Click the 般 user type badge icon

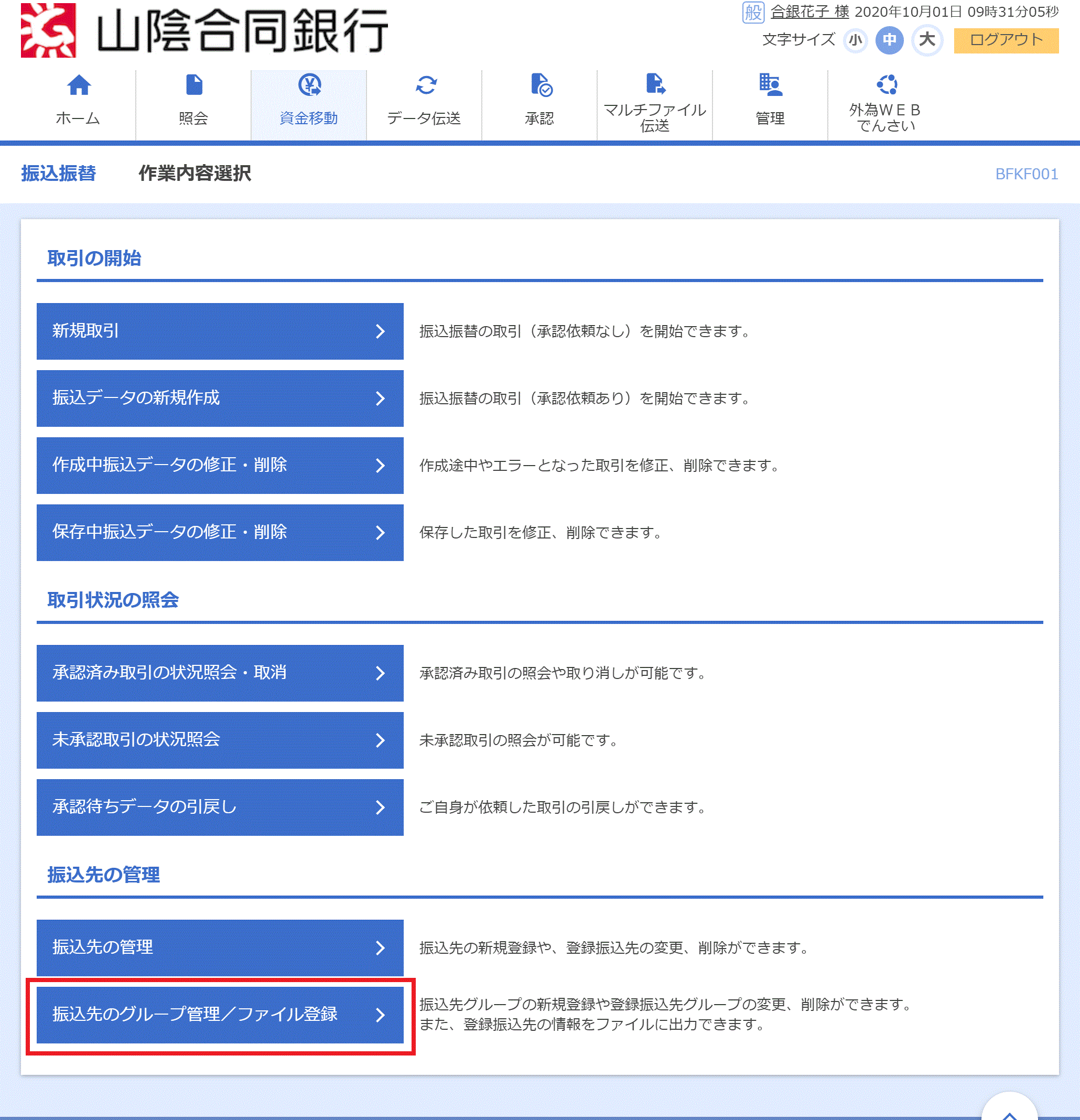click(753, 12)
